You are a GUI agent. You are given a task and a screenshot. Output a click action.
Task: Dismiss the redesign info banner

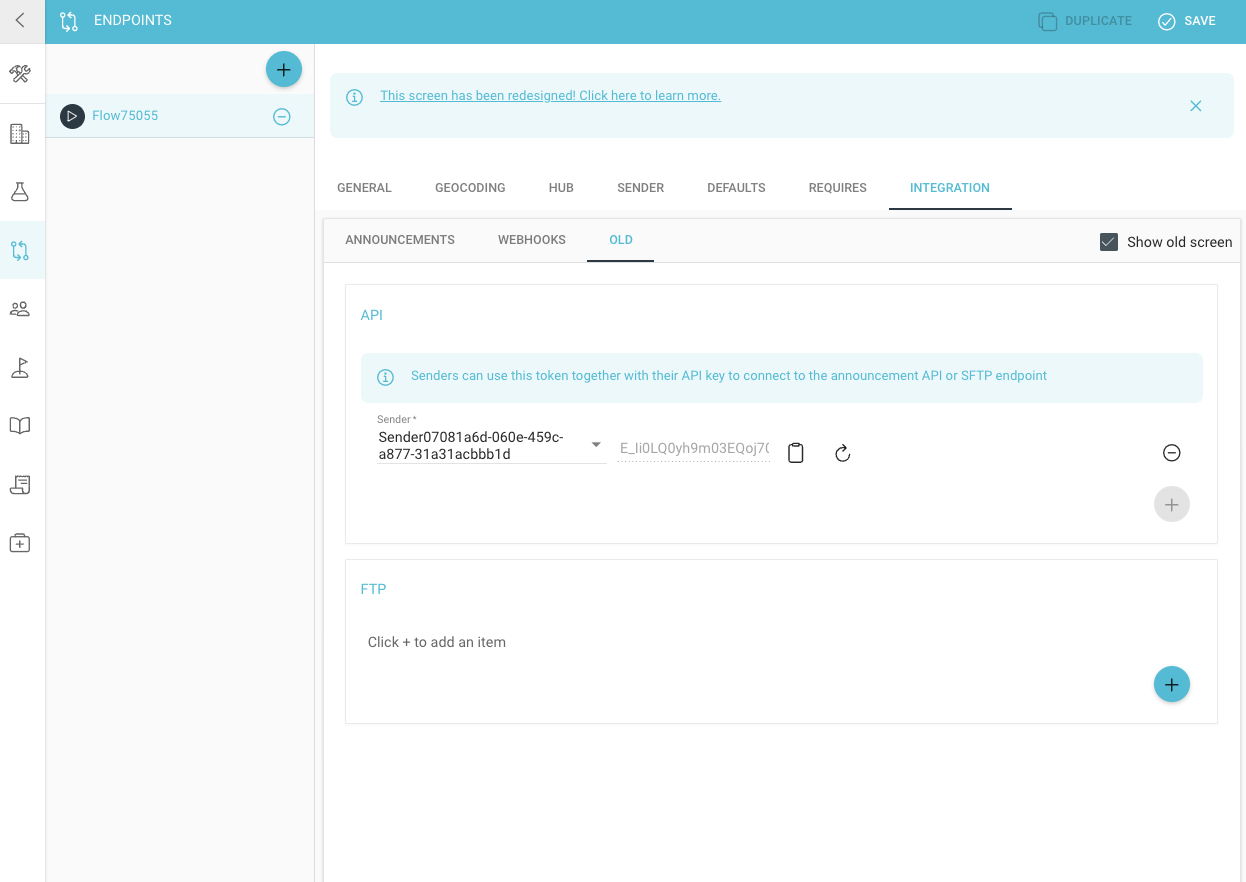coord(1195,106)
